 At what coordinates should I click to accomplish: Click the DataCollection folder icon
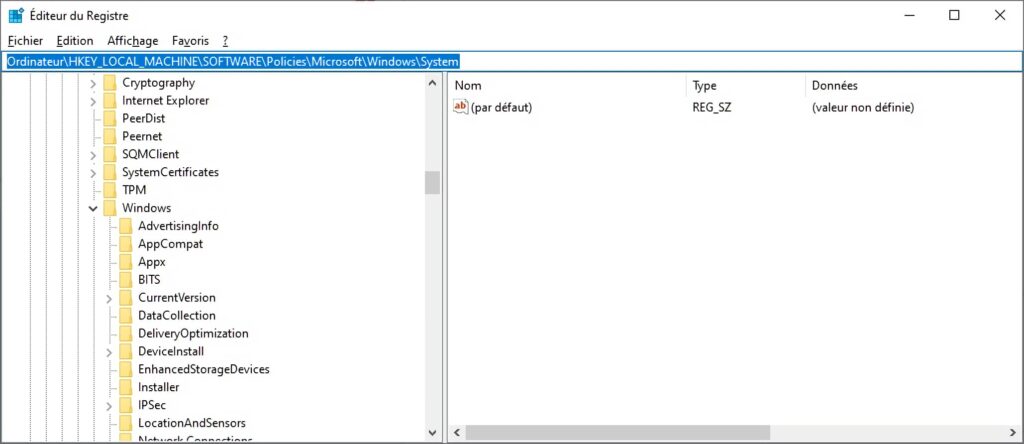tap(125, 315)
